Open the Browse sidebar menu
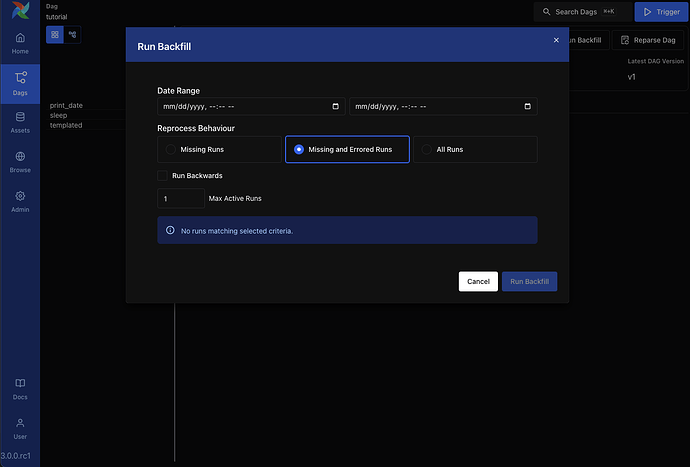This screenshot has height=467, width=690. (20, 162)
